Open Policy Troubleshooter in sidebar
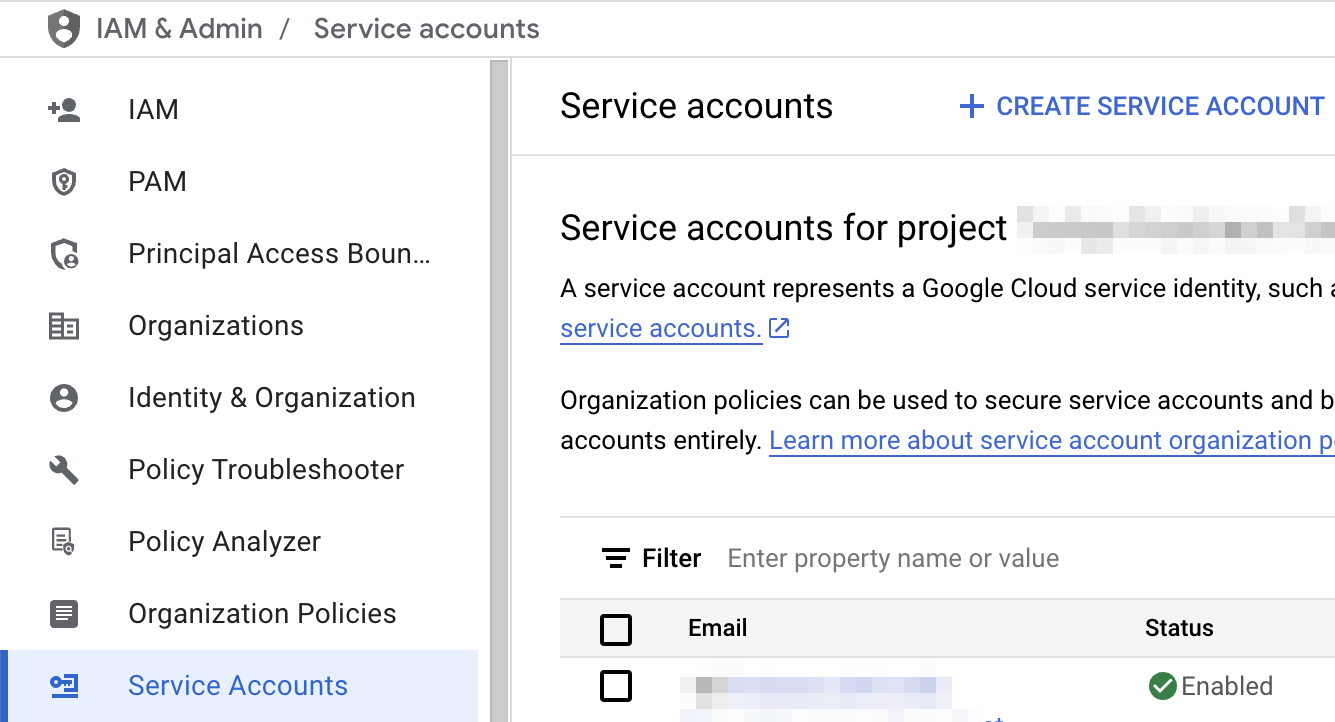Image resolution: width=1335 pixels, height=722 pixels. [266, 470]
